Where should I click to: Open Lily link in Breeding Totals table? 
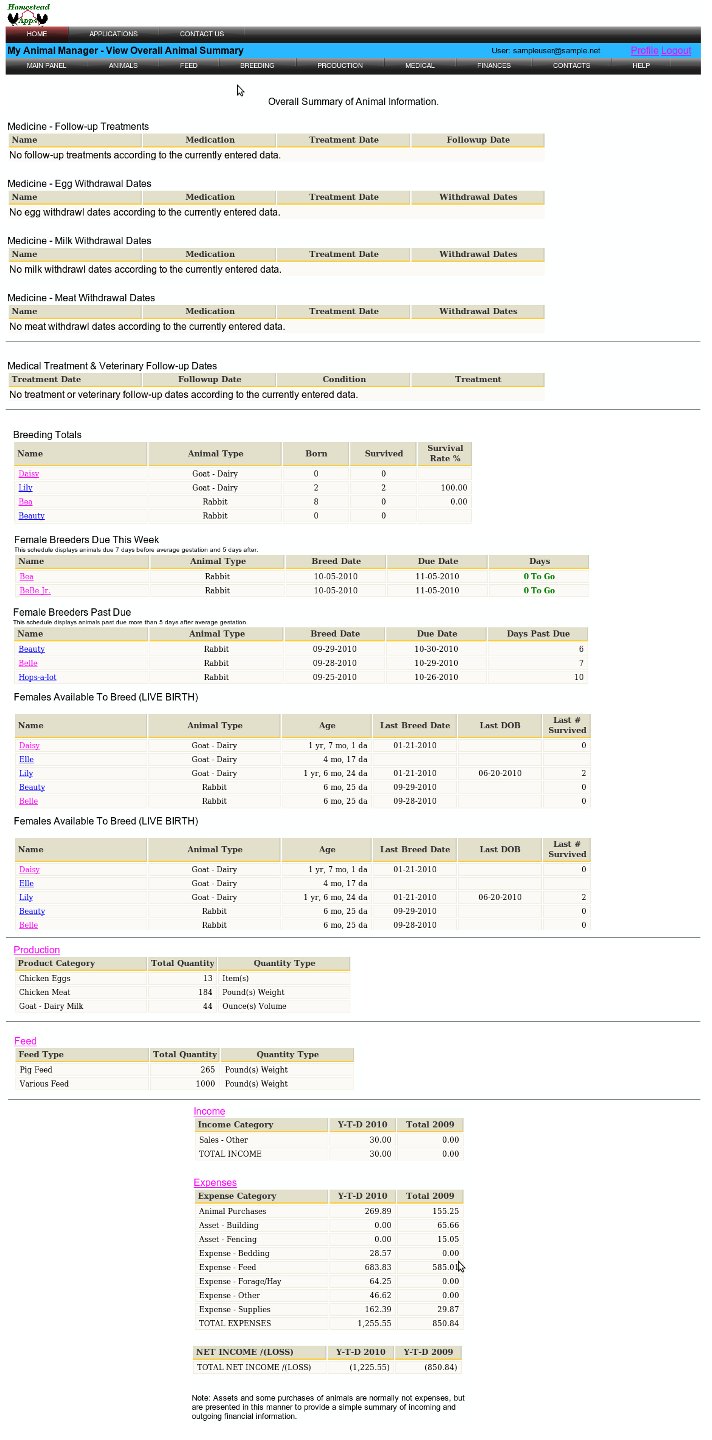(x=26, y=487)
